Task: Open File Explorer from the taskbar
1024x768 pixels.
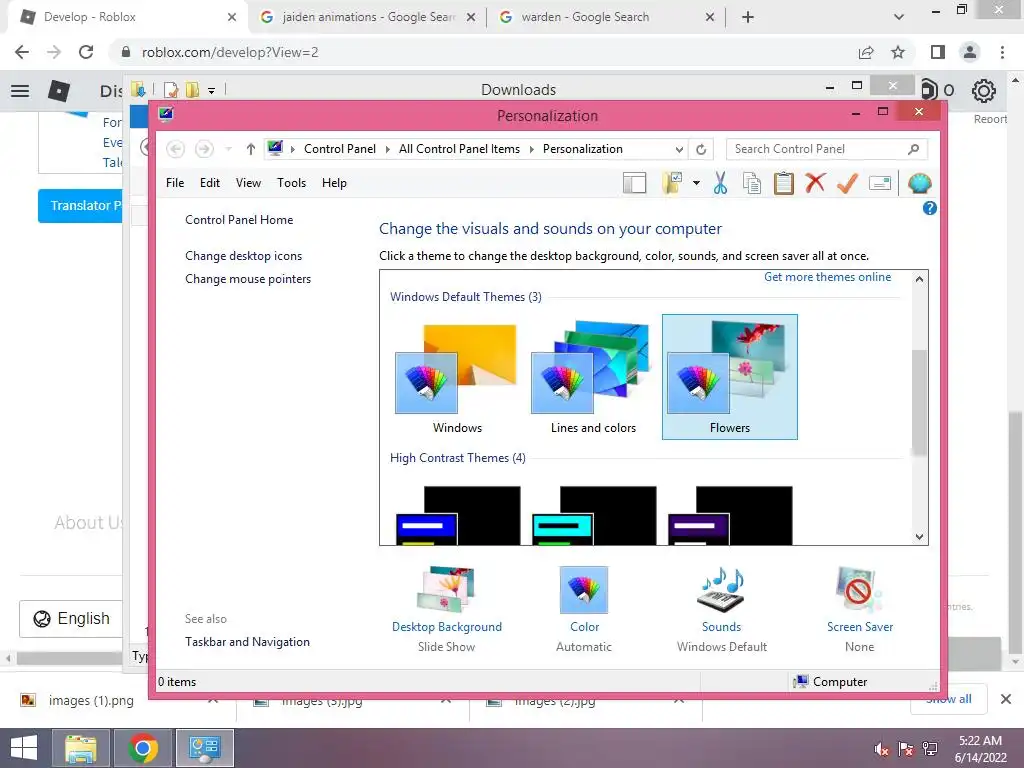Action: point(81,748)
